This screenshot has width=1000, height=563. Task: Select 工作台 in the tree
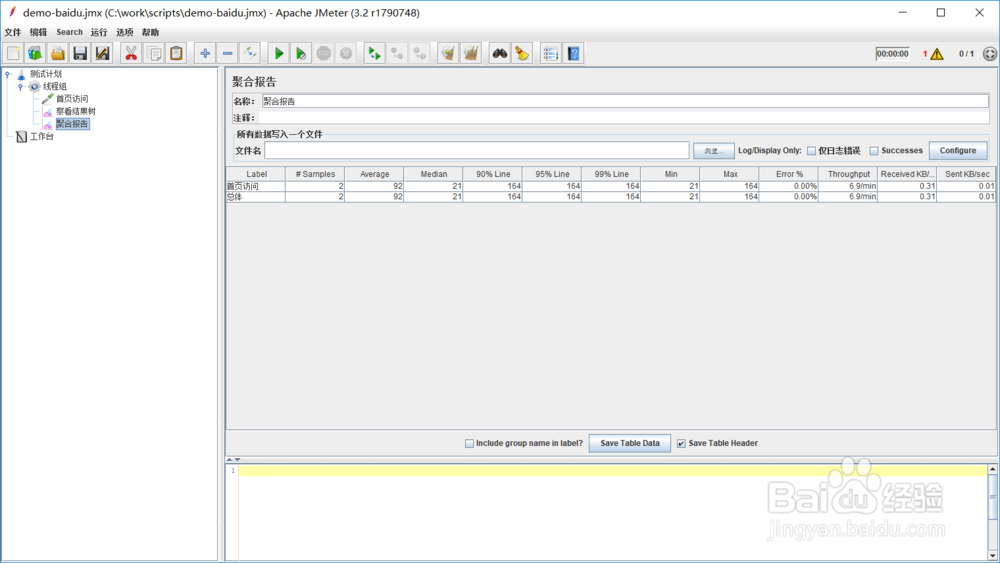pyautogui.click(x=42, y=136)
